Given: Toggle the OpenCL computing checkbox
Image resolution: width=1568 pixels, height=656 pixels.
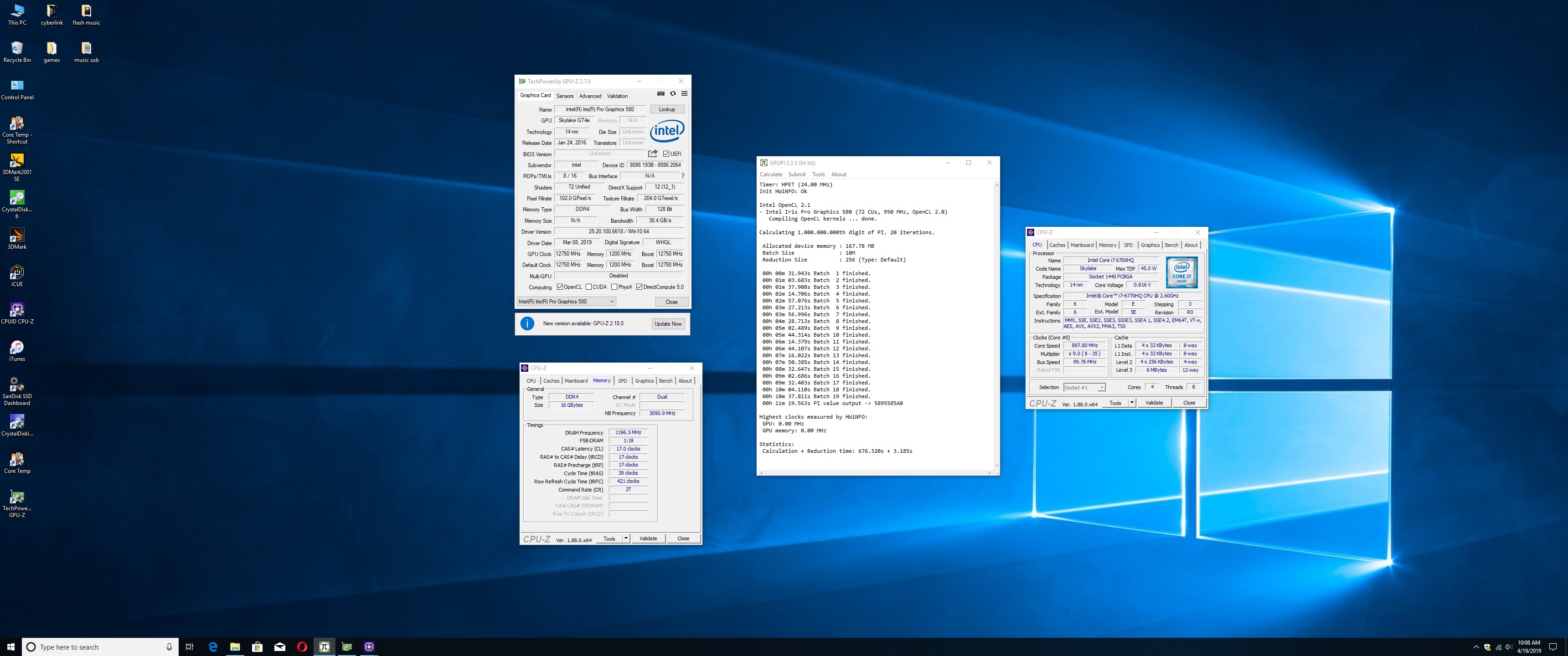Looking at the screenshot, I should [x=560, y=287].
